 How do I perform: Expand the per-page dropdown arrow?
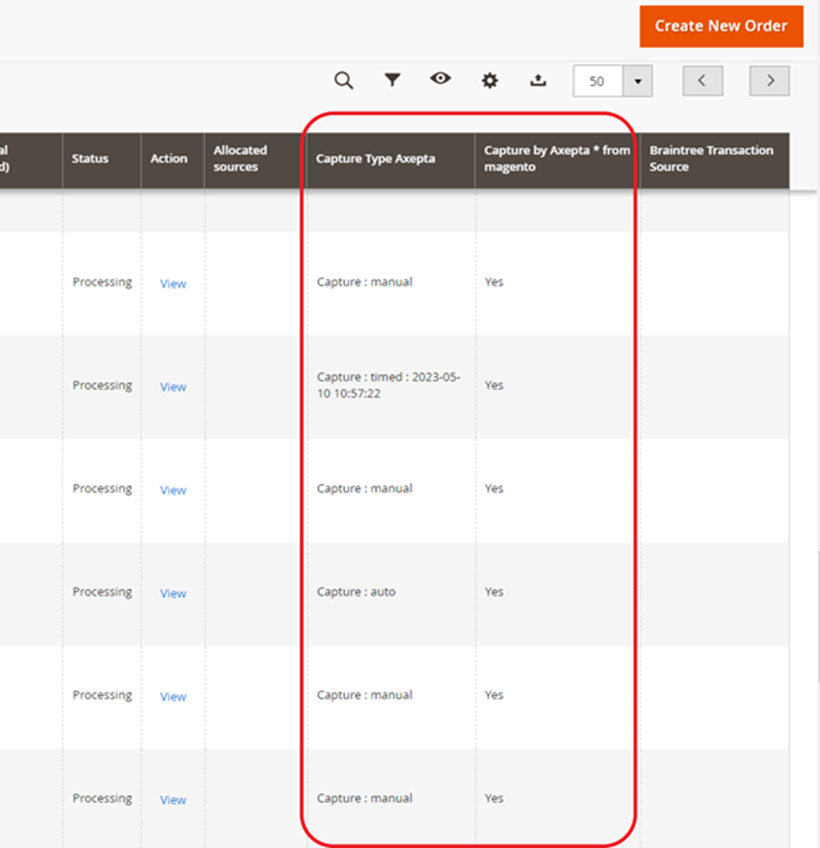click(638, 82)
